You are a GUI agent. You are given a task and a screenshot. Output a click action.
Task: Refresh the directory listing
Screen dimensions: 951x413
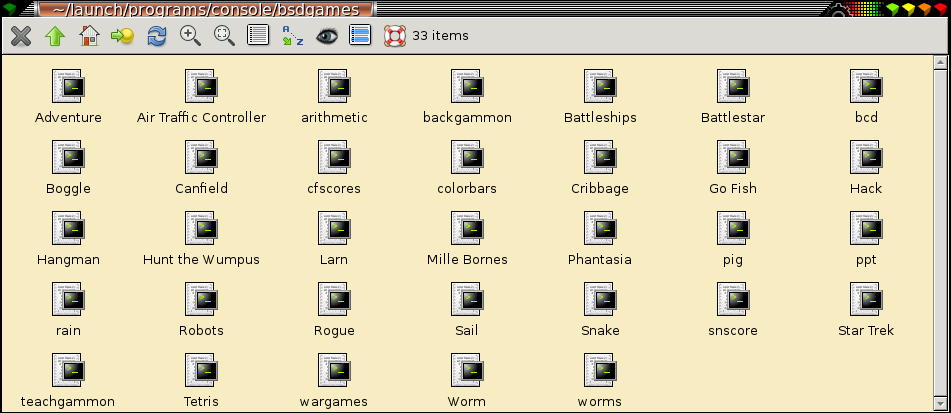tap(156, 36)
